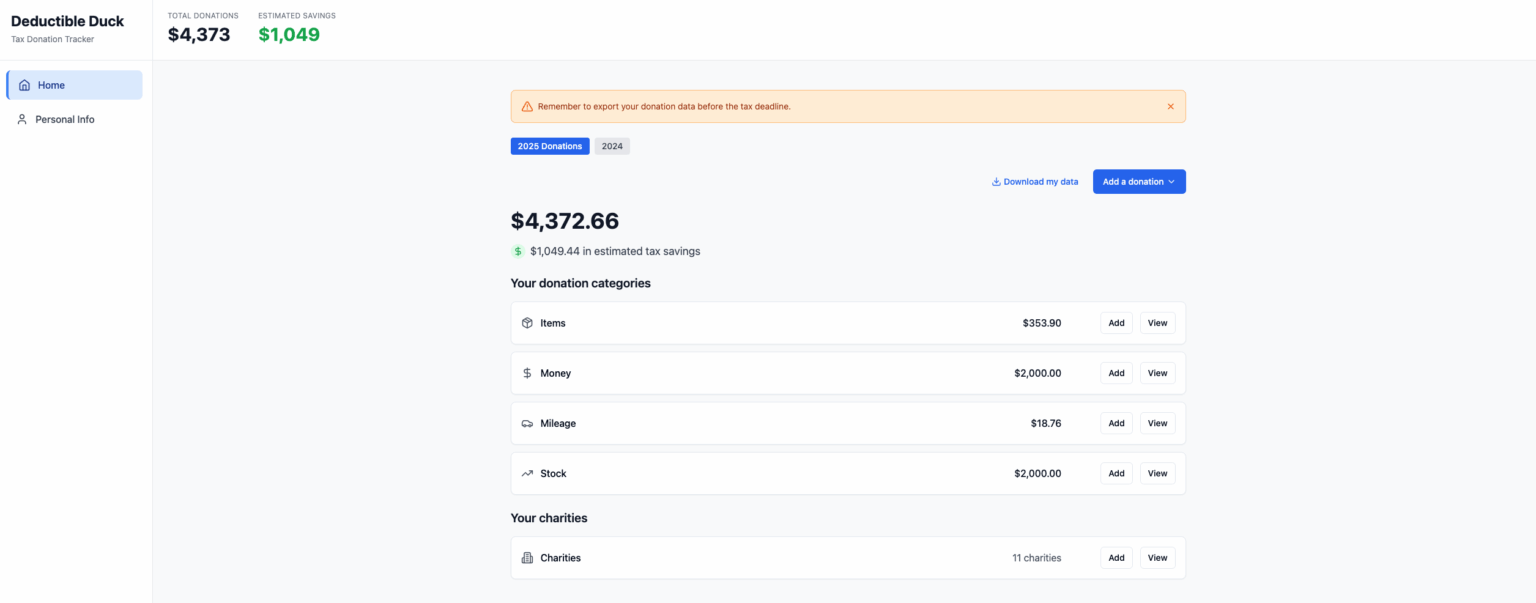Click the green dollar badge near tax savings
The image size is (1536, 603).
[518, 251]
